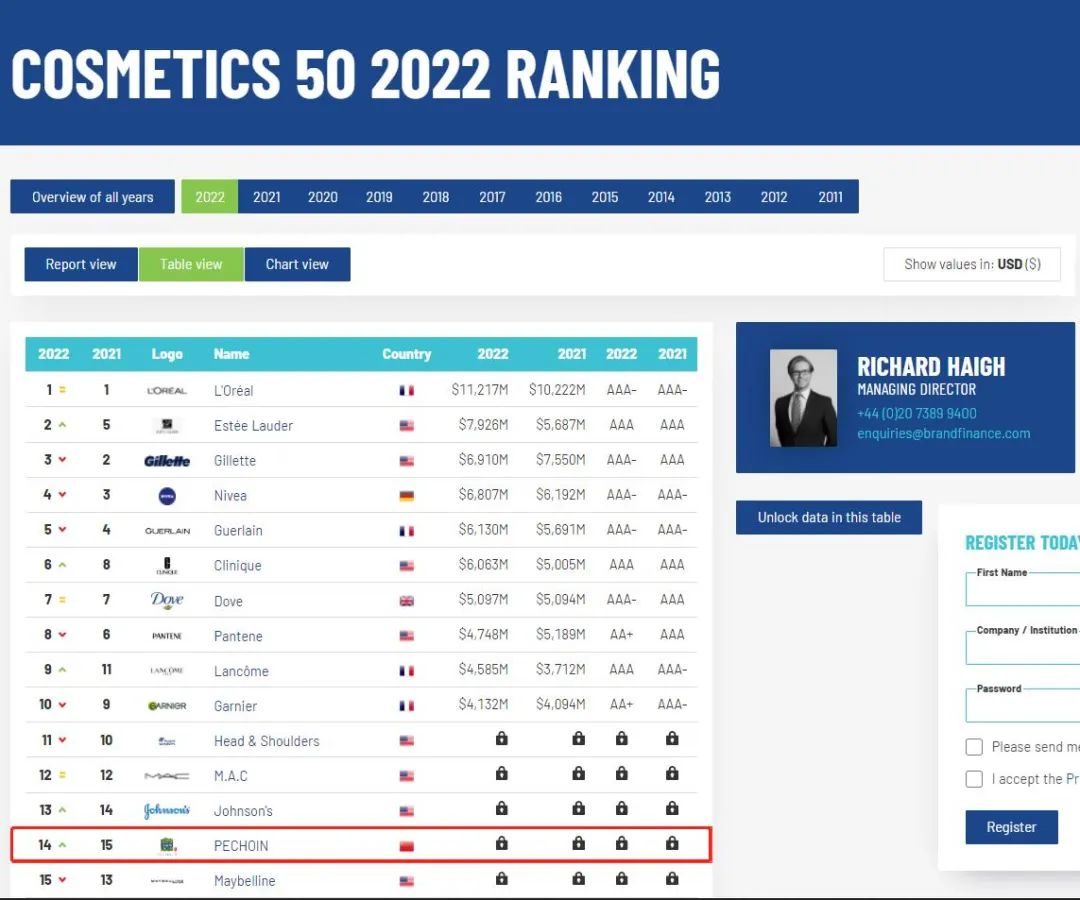Click Unlock data in this table button
Screen dimensions: 1080x900
(829, 517)
